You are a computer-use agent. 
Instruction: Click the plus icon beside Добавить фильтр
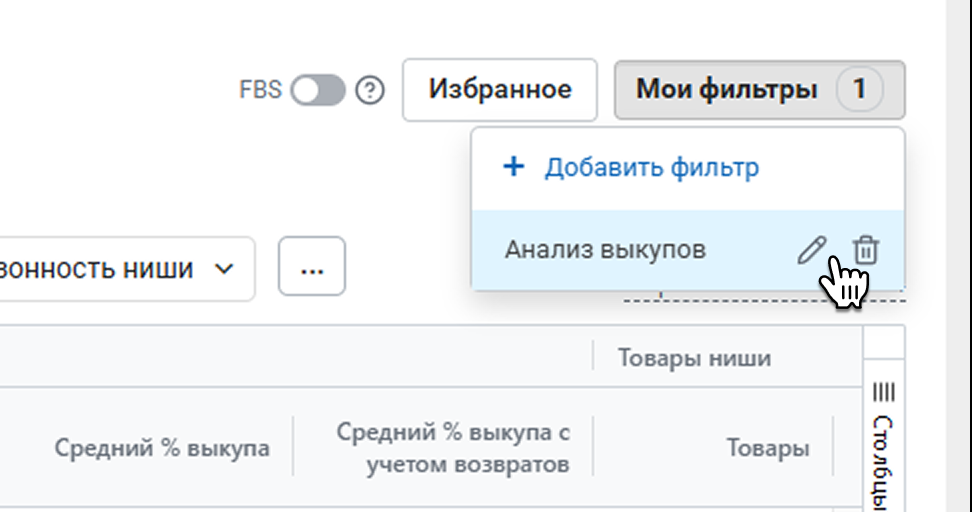click(x=513, y=167)
